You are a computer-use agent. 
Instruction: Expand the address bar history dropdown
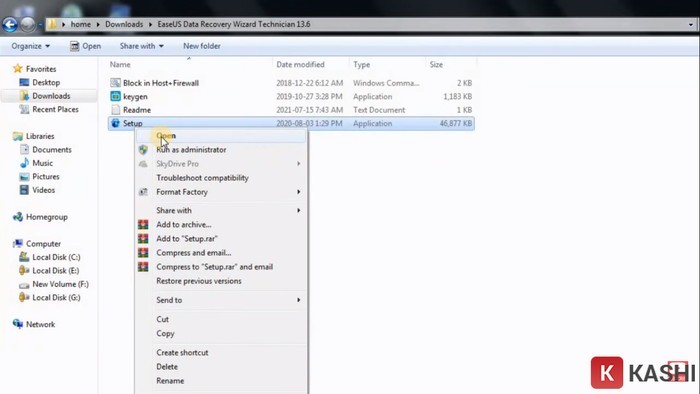tap(691, 25)
